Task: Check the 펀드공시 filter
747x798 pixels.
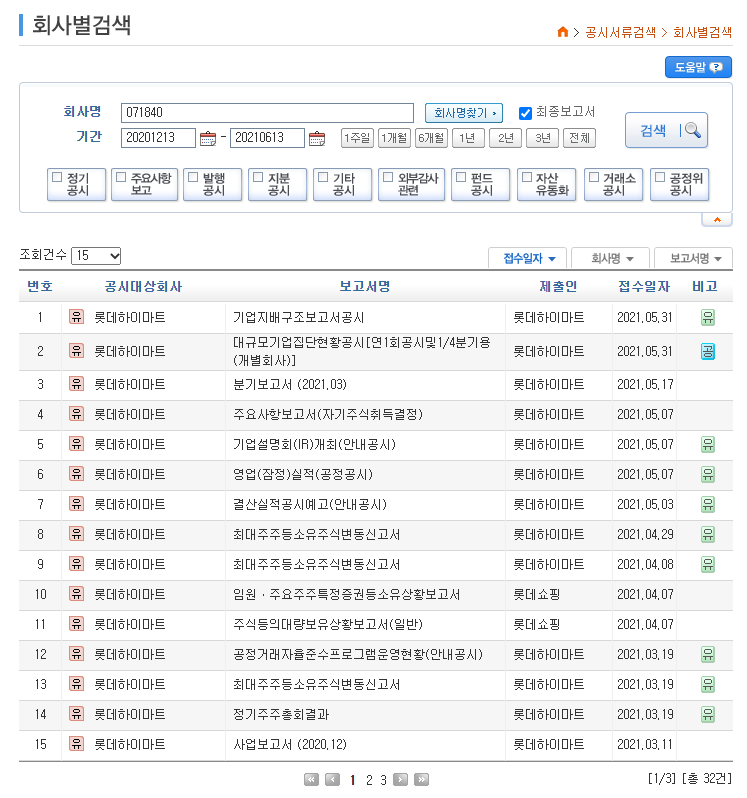Action: point(461,177)
